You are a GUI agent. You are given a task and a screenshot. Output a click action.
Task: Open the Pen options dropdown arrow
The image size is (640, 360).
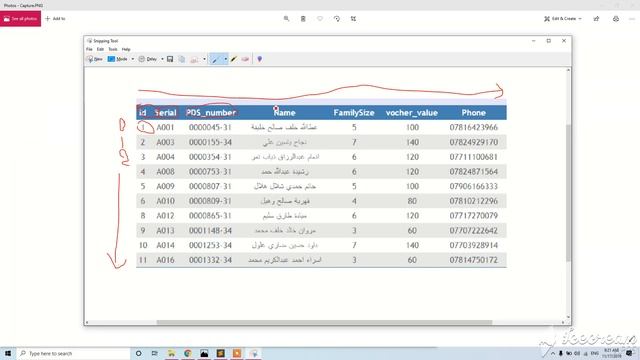225,59
